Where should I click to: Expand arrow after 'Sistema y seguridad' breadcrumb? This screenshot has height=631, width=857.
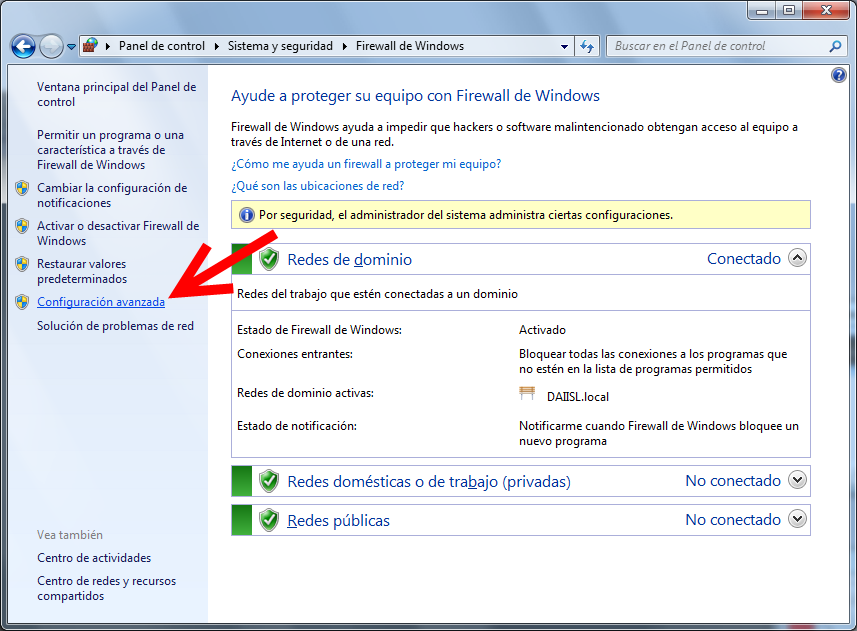point(345,46)
